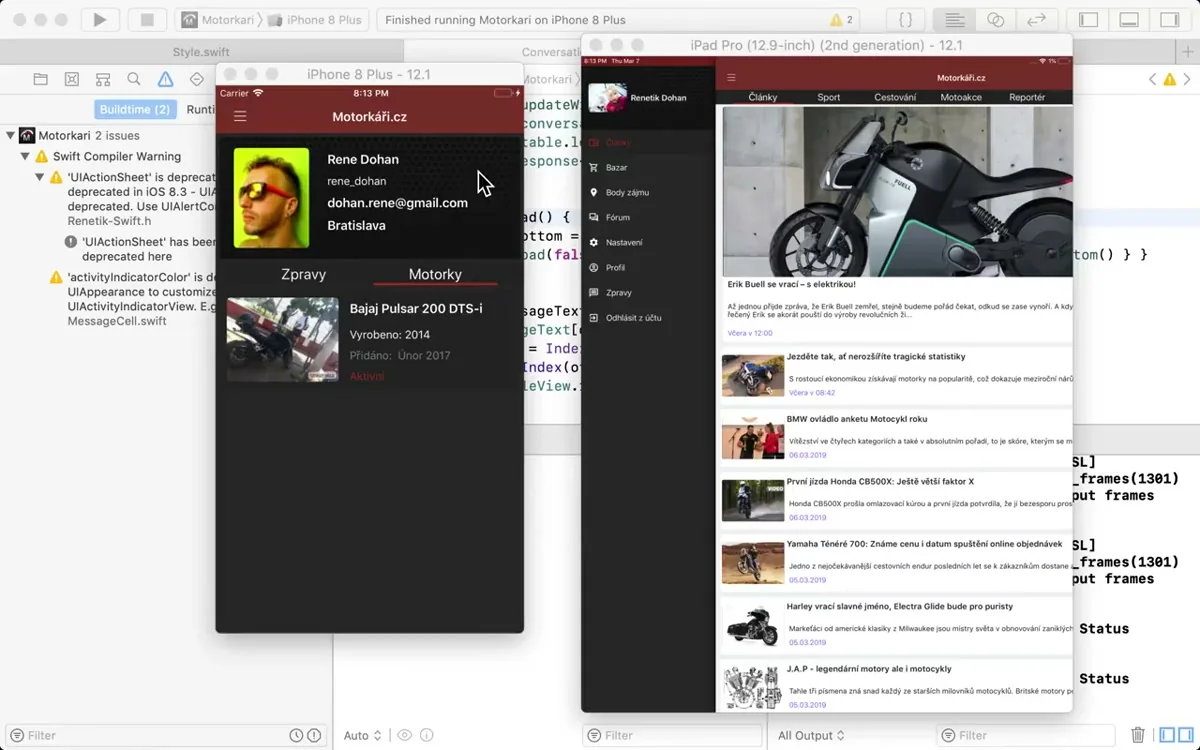Collapse the 'UIActionSheet' is deprecated warning
Screen dimensions: 1200x750
coord(41,177)
